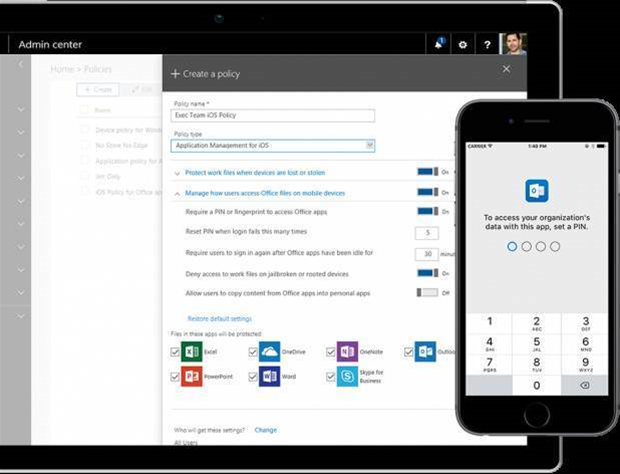Tap the 0 key on phone keypad
620x474 pixels.
point(537,385)
